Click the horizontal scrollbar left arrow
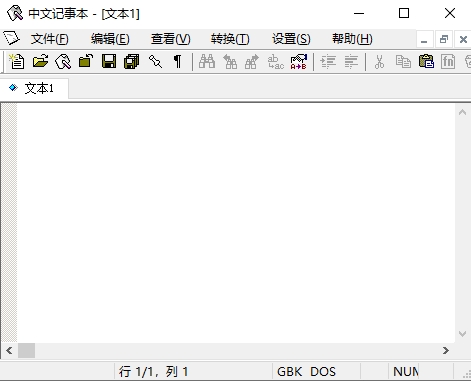 tap(9, 350)
